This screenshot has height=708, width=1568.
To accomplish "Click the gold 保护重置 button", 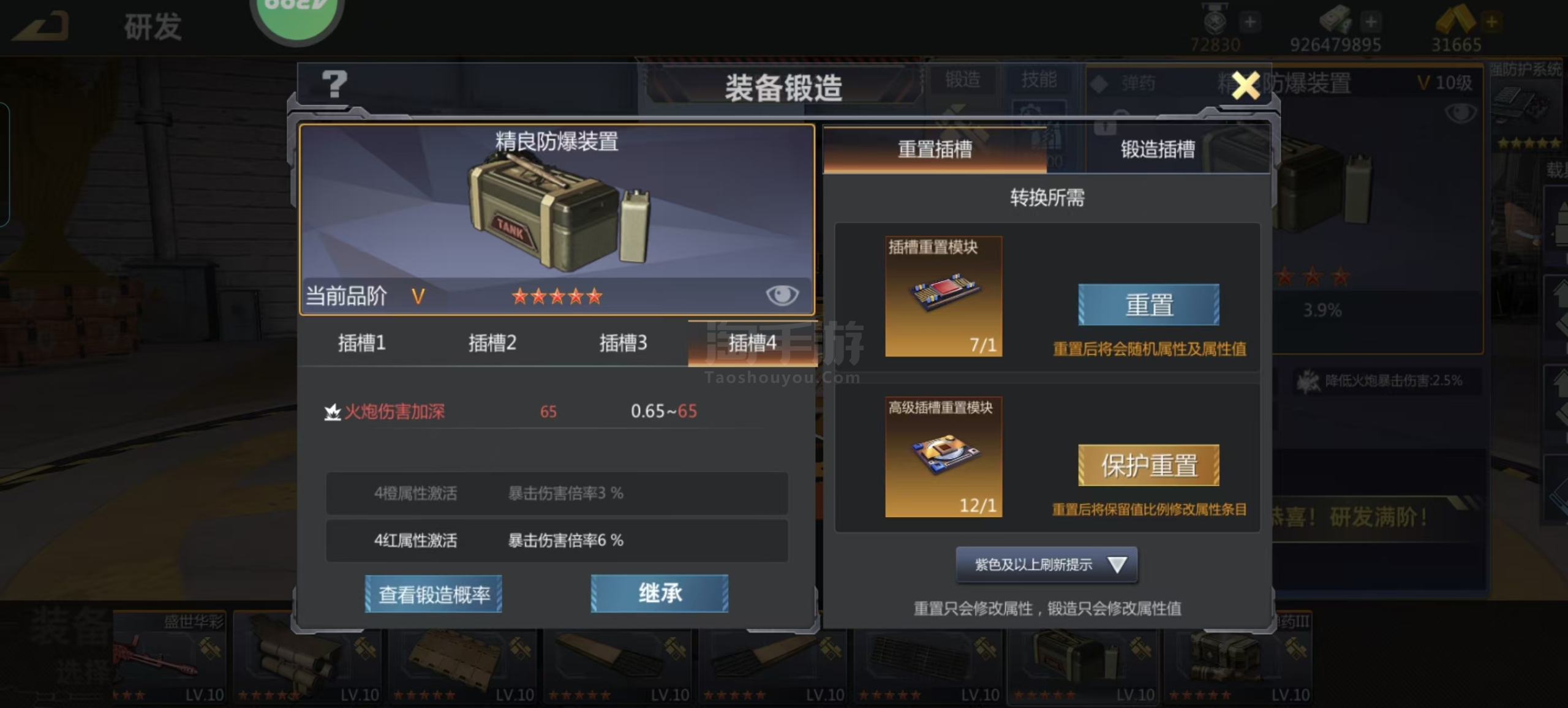I will (1148, 465).
